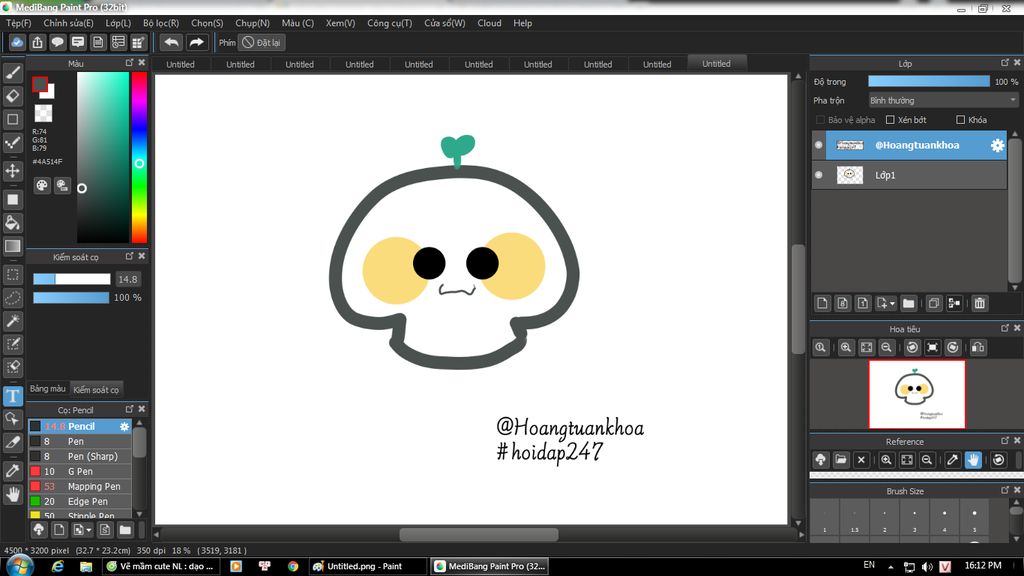Zoom out within the Navigator panel
Image resolution: width=1024 pixels, height=576 pixels.
[886, 347]
